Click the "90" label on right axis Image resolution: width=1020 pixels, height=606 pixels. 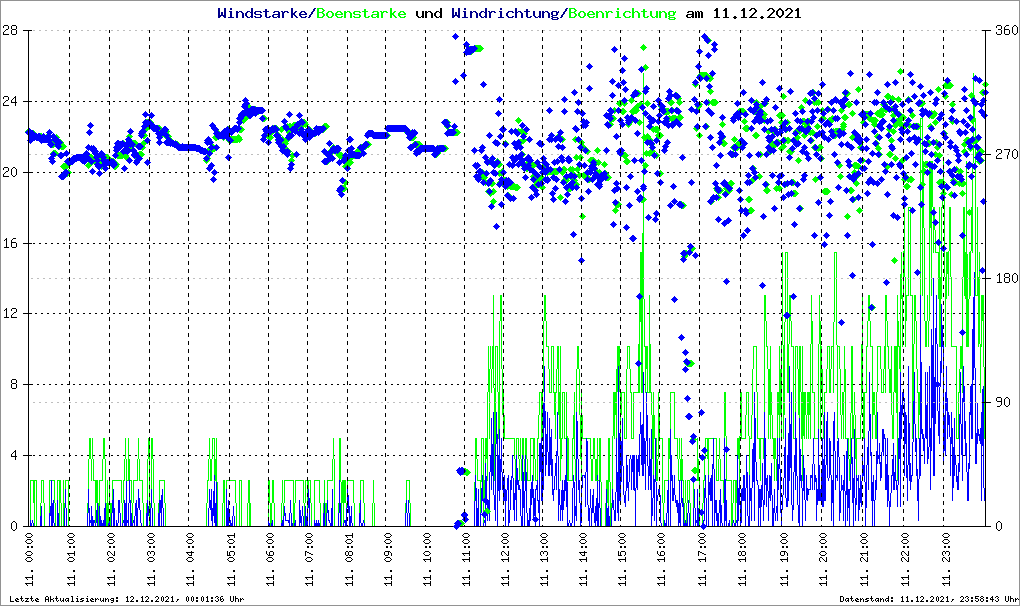1000,403
